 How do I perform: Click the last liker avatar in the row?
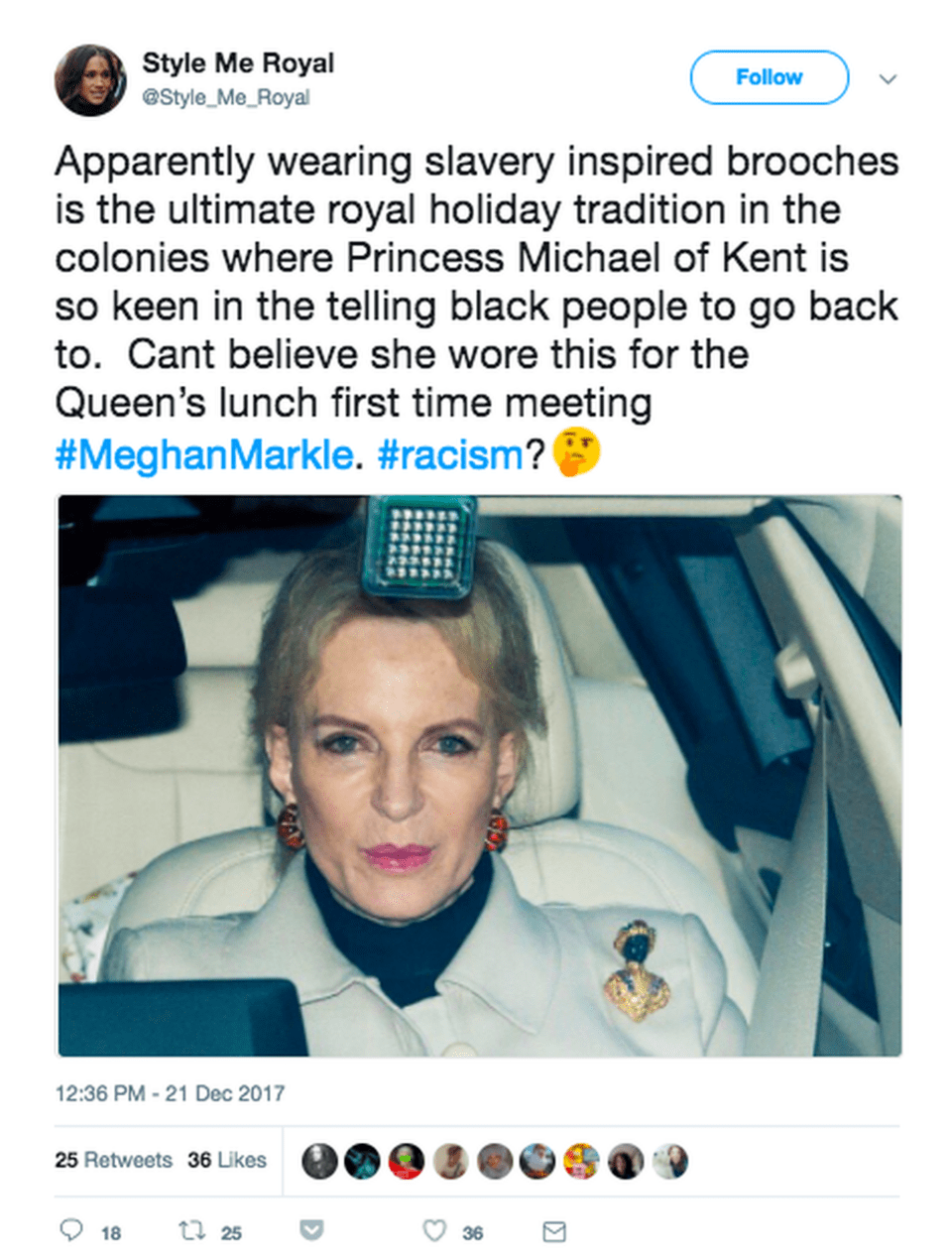669,1161
